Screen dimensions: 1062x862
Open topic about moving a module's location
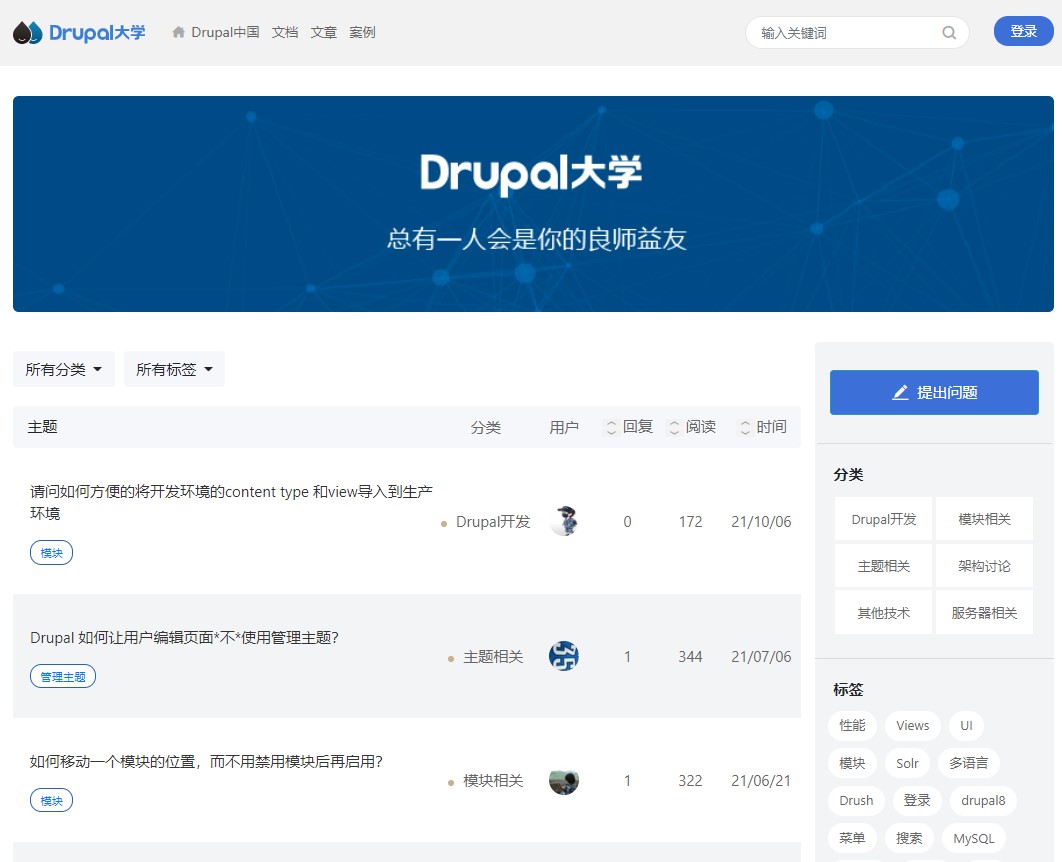[207, 762]
